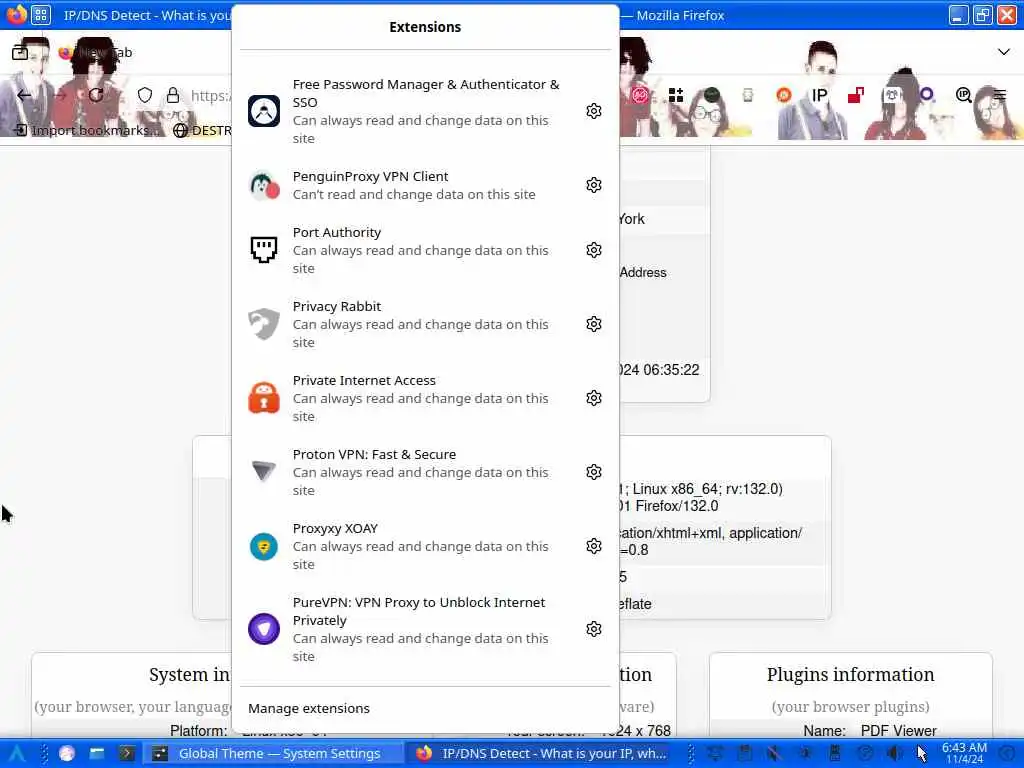This screenshot has height=768, width=1024.
Task: Click the Free Password Manager extension icon
Action: click(x=264, y=111)
